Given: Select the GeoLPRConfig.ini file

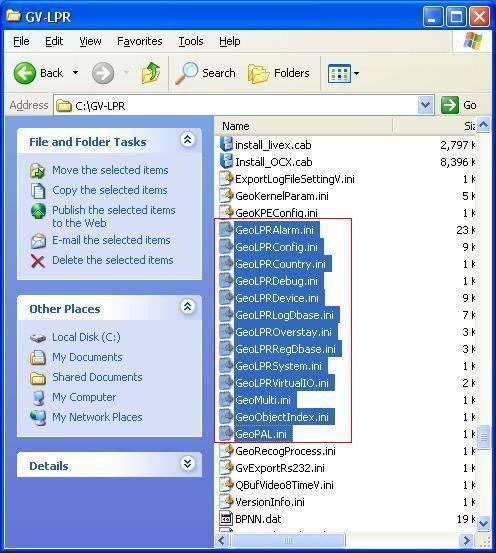Looking at the screenshot, I should click(x=276, y=247).
